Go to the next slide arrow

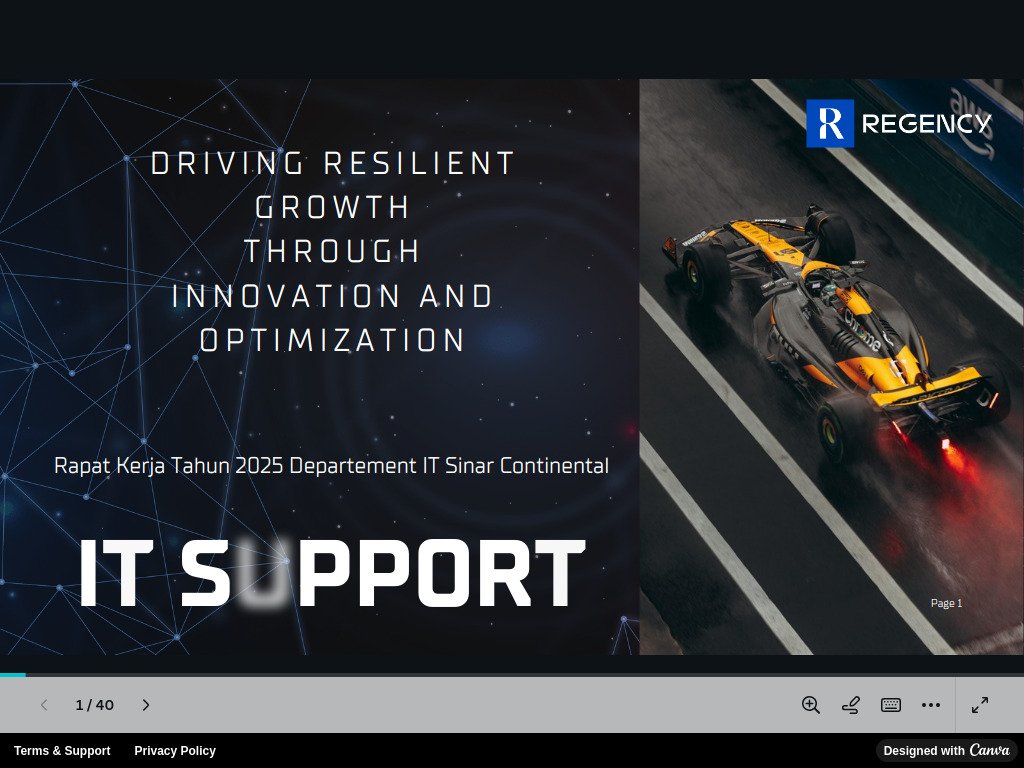(x=146, y=705)
